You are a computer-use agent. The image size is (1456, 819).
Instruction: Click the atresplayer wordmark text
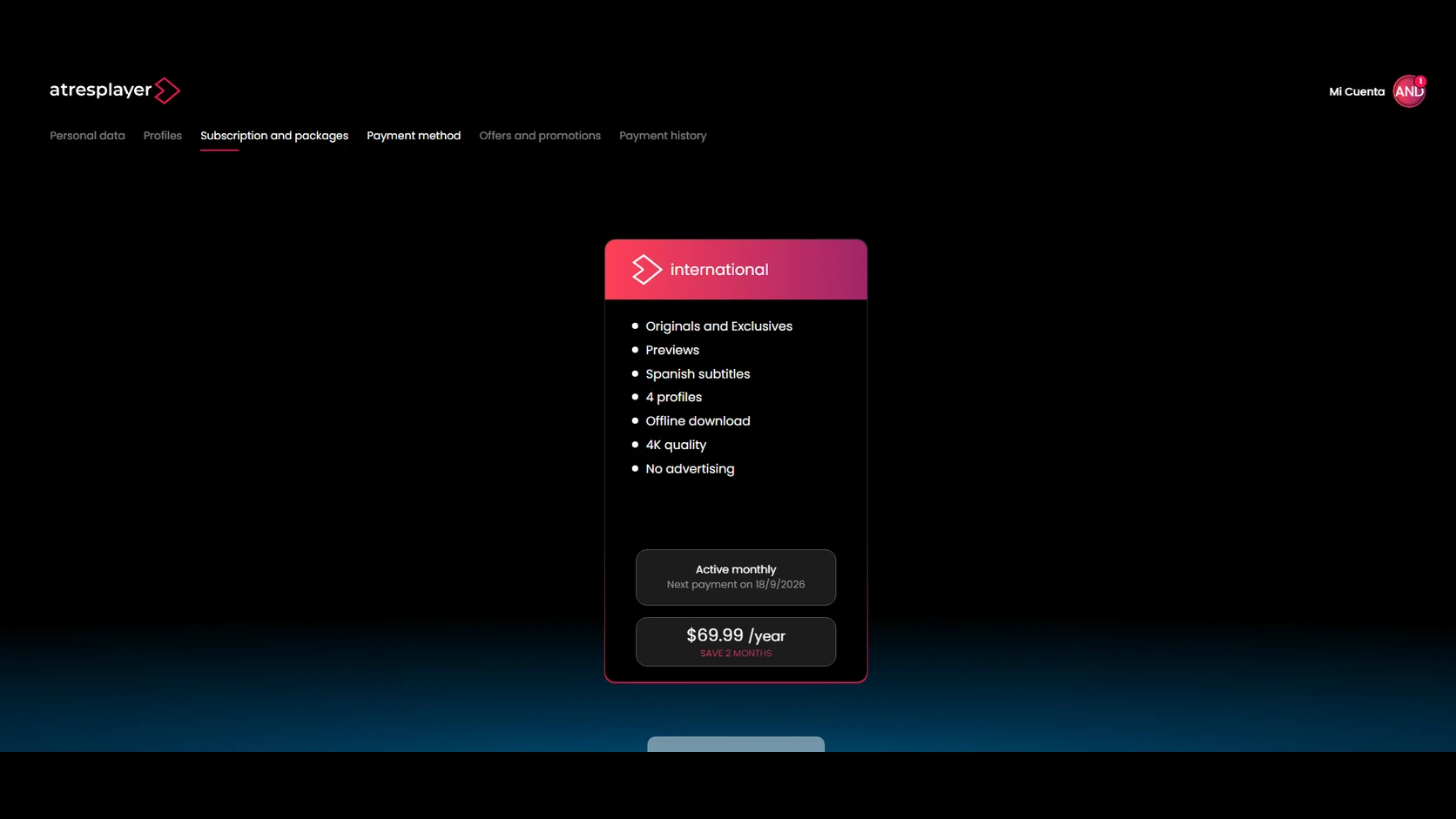point(101,90)
